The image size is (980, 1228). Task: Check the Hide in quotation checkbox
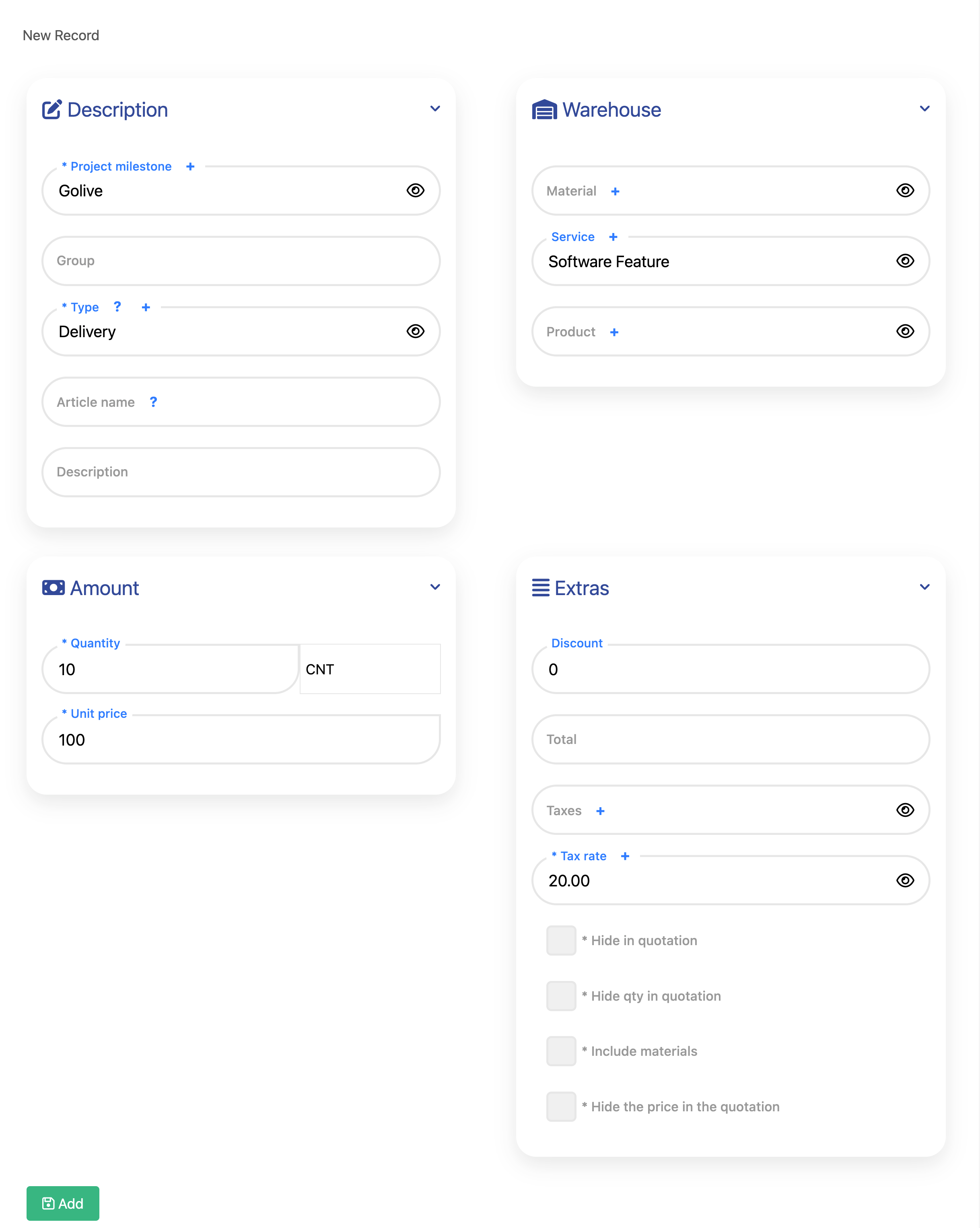561,940
